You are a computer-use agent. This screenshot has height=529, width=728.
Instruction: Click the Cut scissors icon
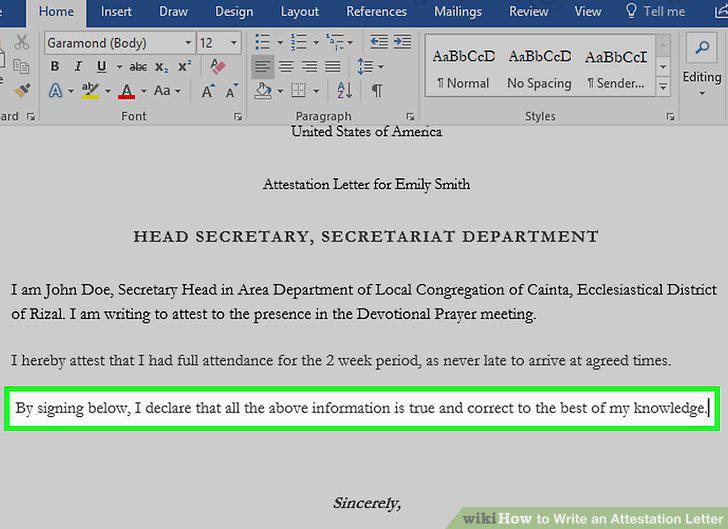point(21,42)
